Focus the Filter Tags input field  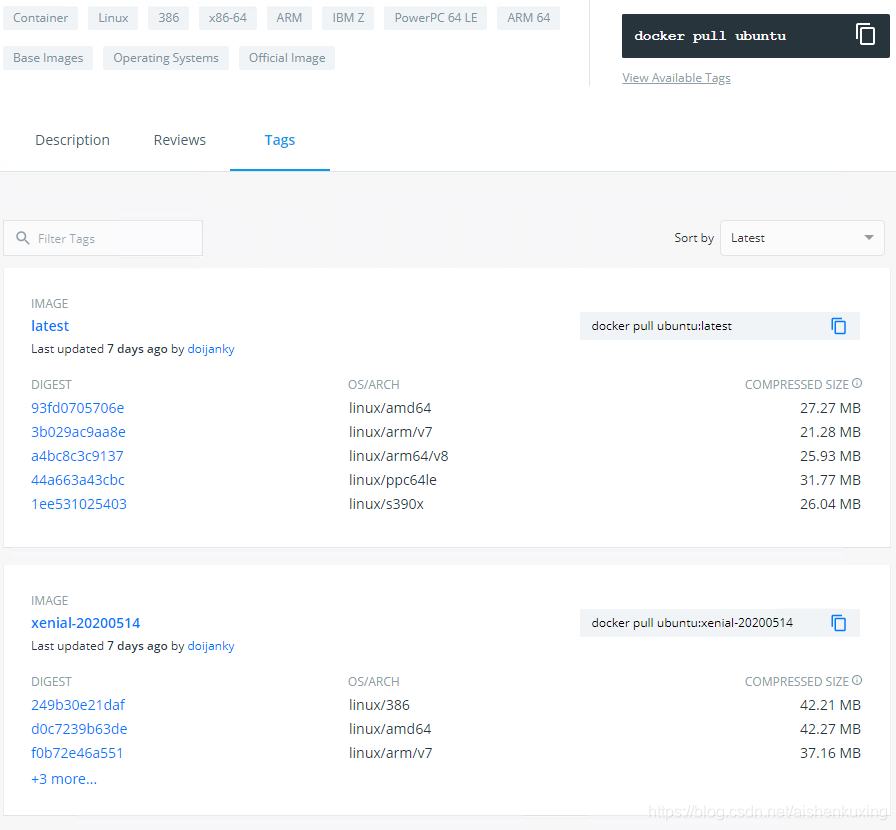(x=103, y=238)
